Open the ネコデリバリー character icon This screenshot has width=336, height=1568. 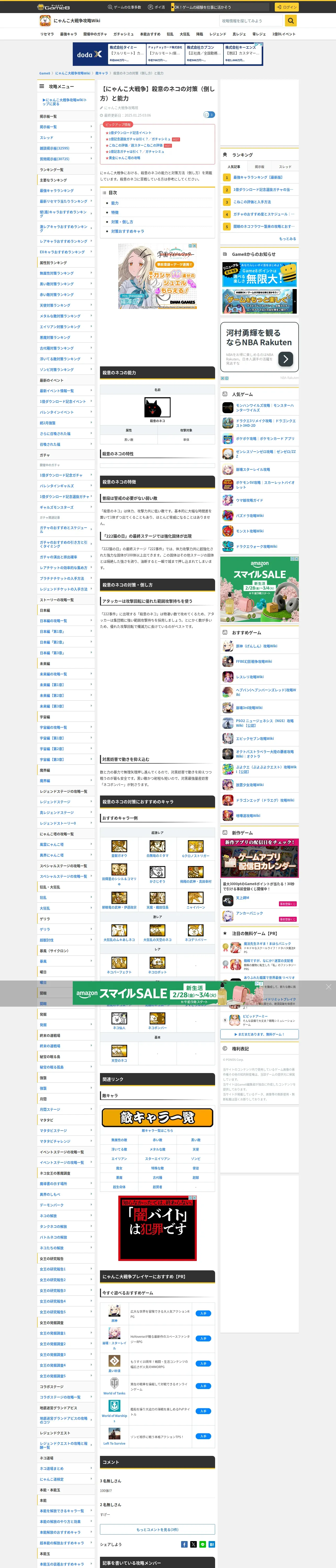[x=196, y=930]
